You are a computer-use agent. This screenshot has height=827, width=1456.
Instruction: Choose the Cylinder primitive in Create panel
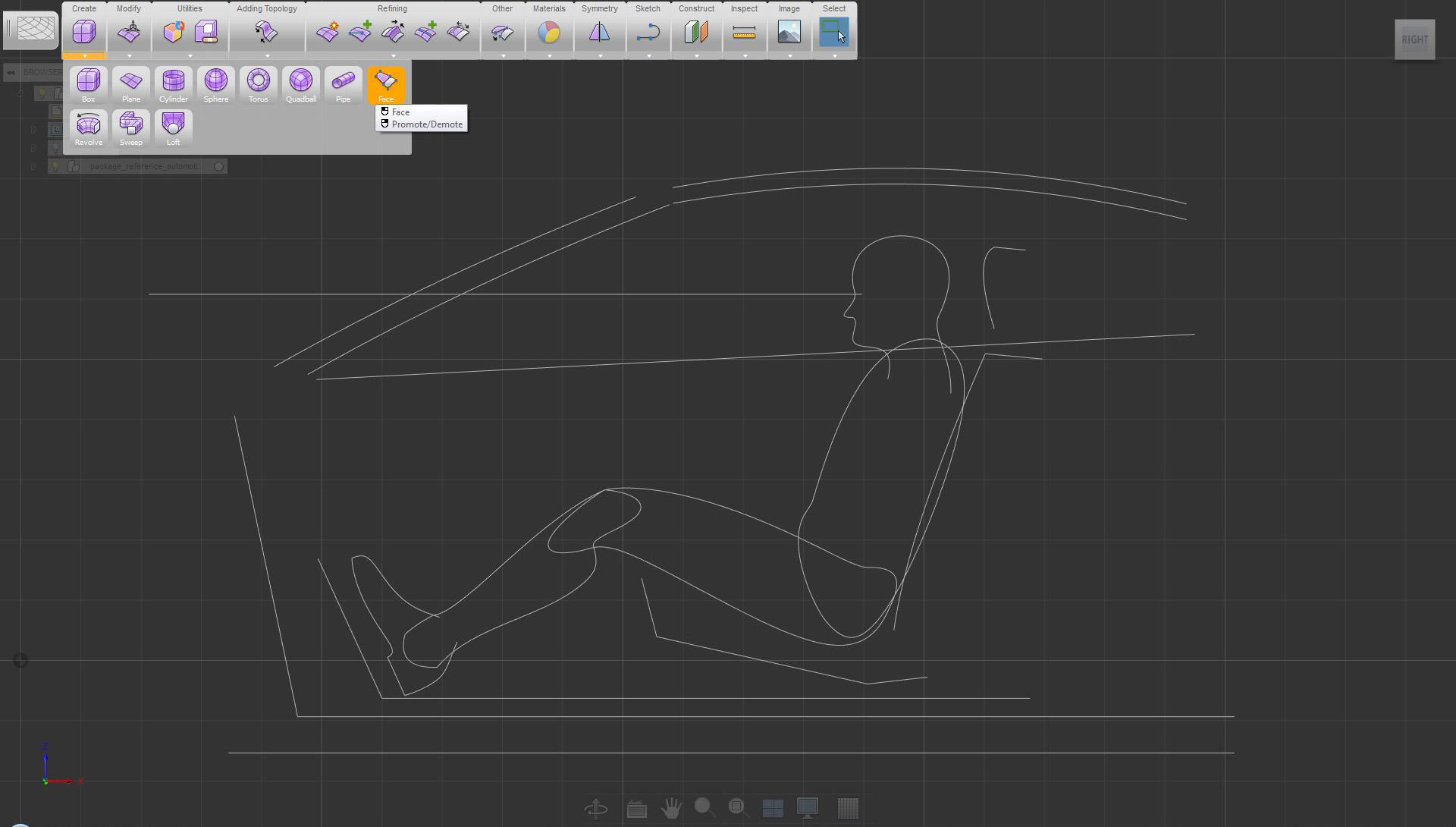pos(173,83)
